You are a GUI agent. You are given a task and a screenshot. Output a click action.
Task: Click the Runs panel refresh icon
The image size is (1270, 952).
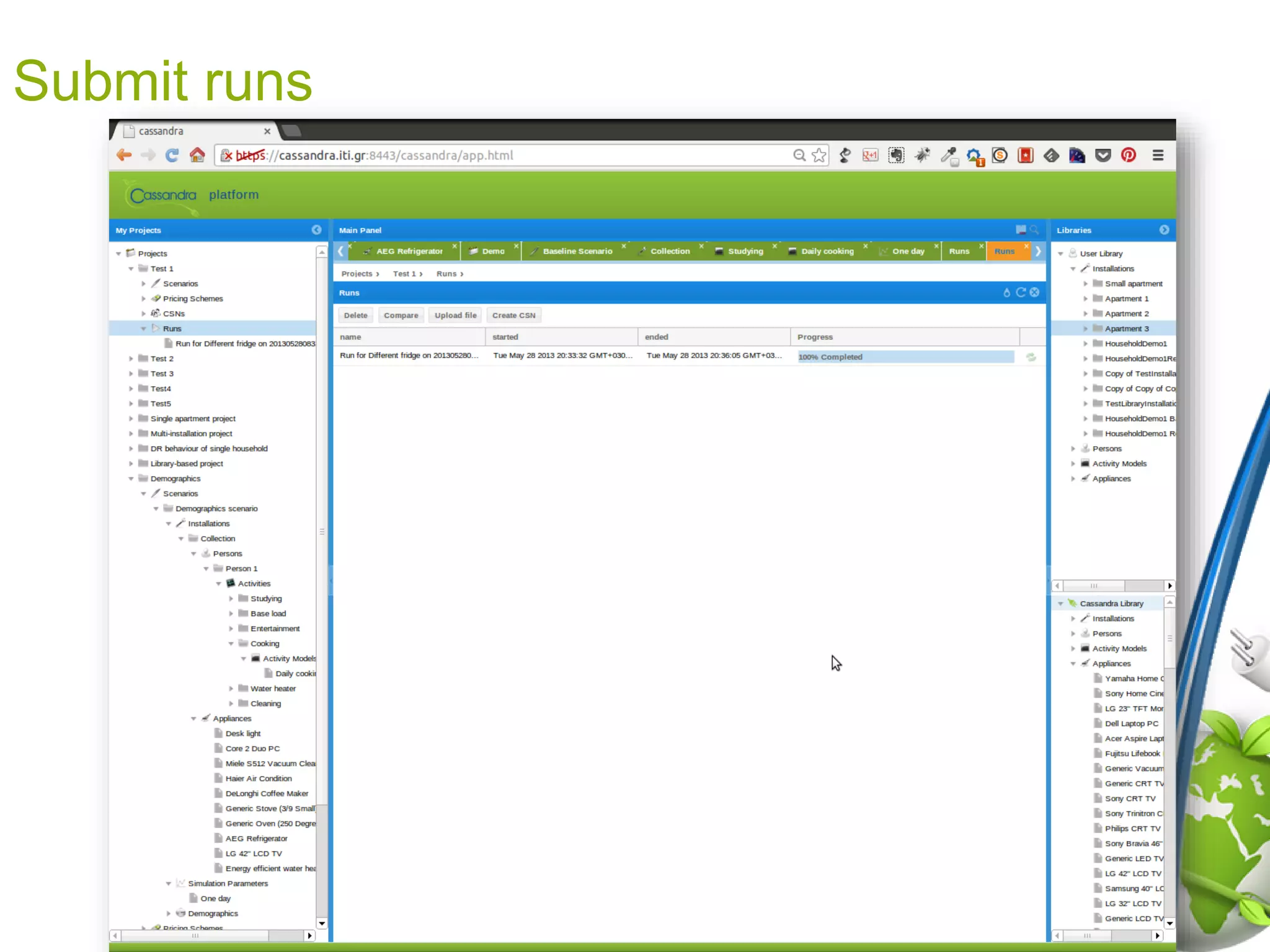coord(1020,293)
